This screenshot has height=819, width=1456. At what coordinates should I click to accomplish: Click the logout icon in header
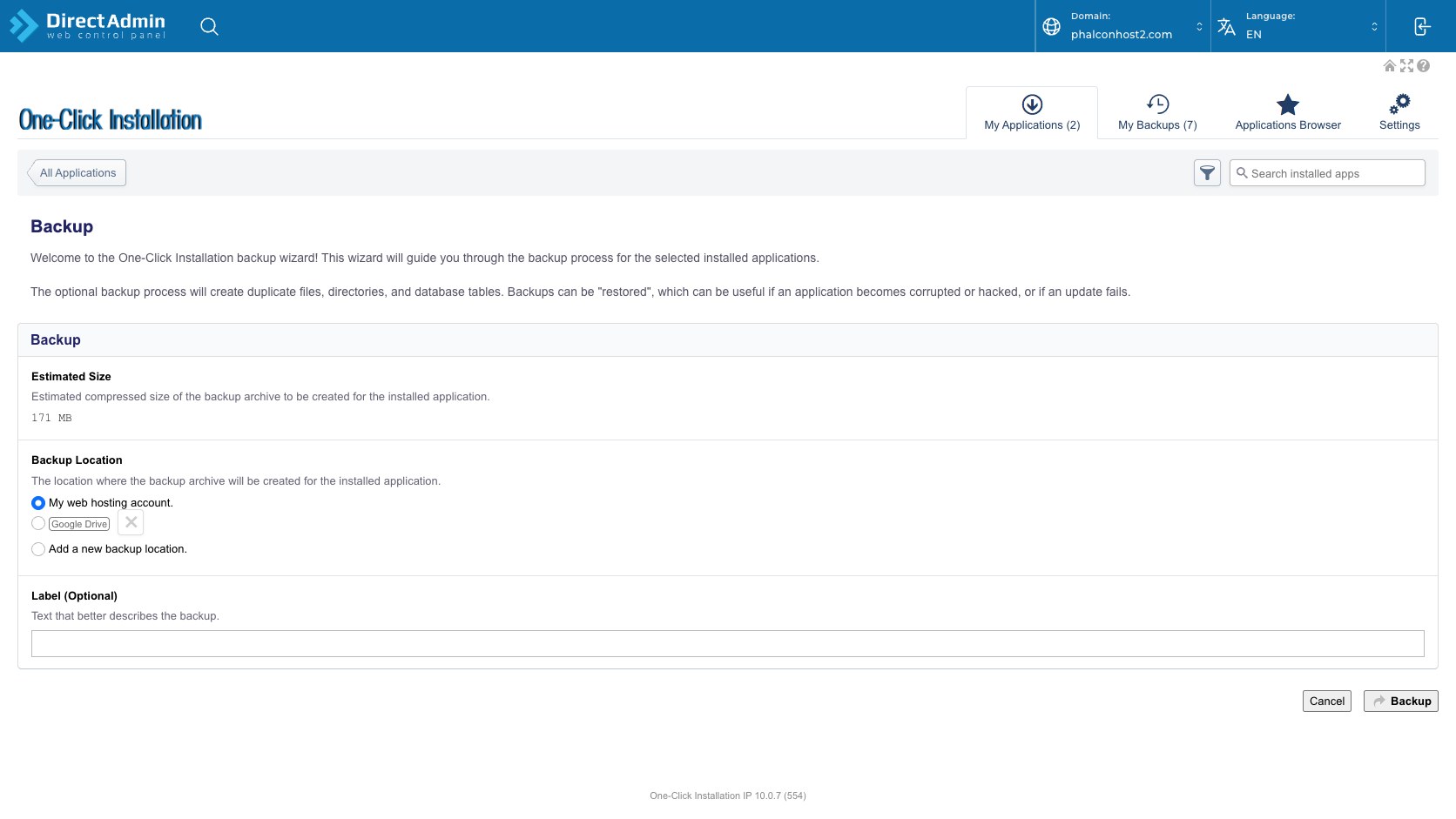pos(1422,26)
